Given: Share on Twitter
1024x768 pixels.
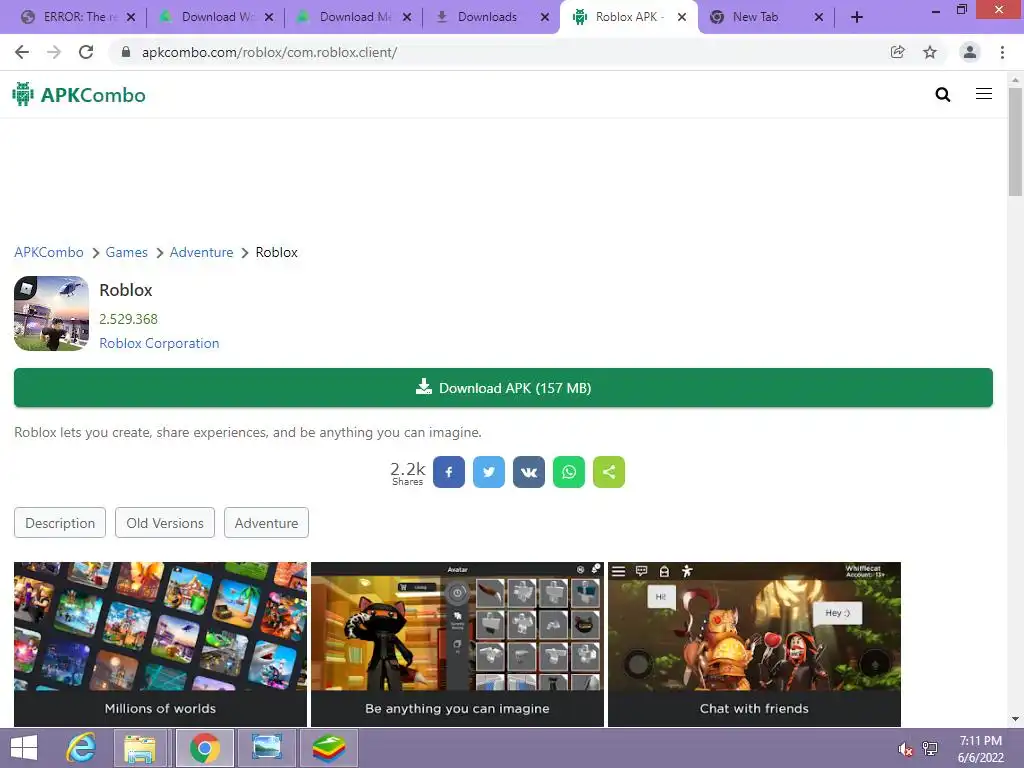Looking at the screenshot, I should click(x=488, y=472).
